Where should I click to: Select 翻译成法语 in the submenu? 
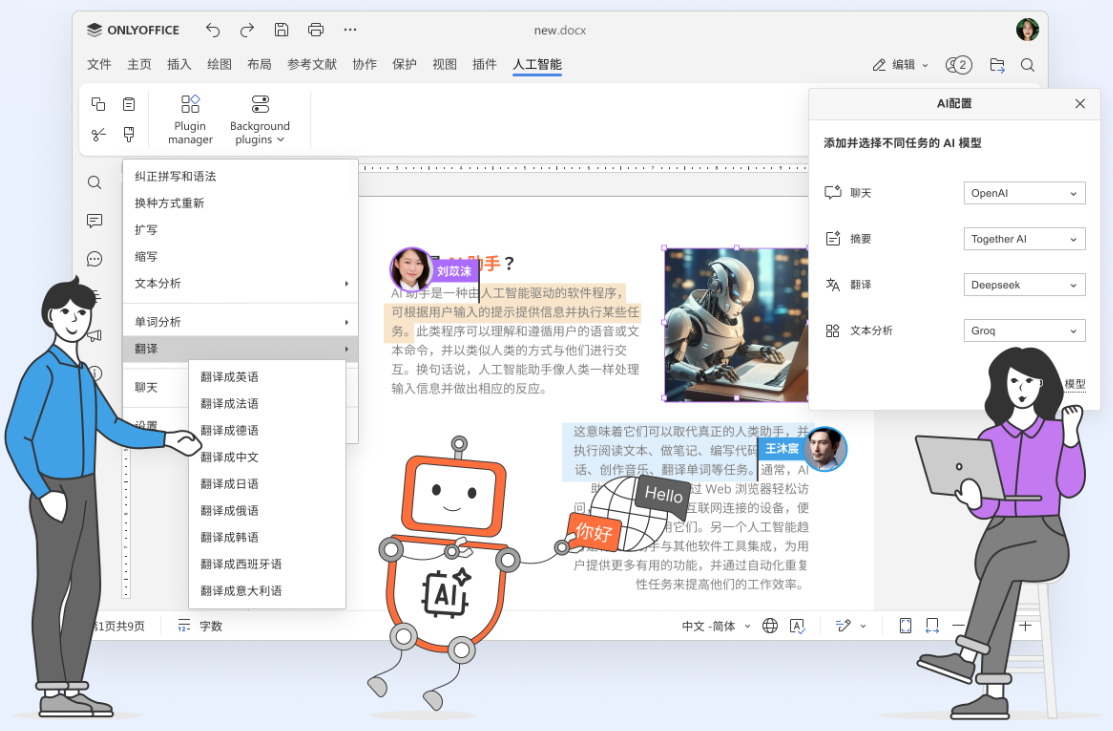267,404
